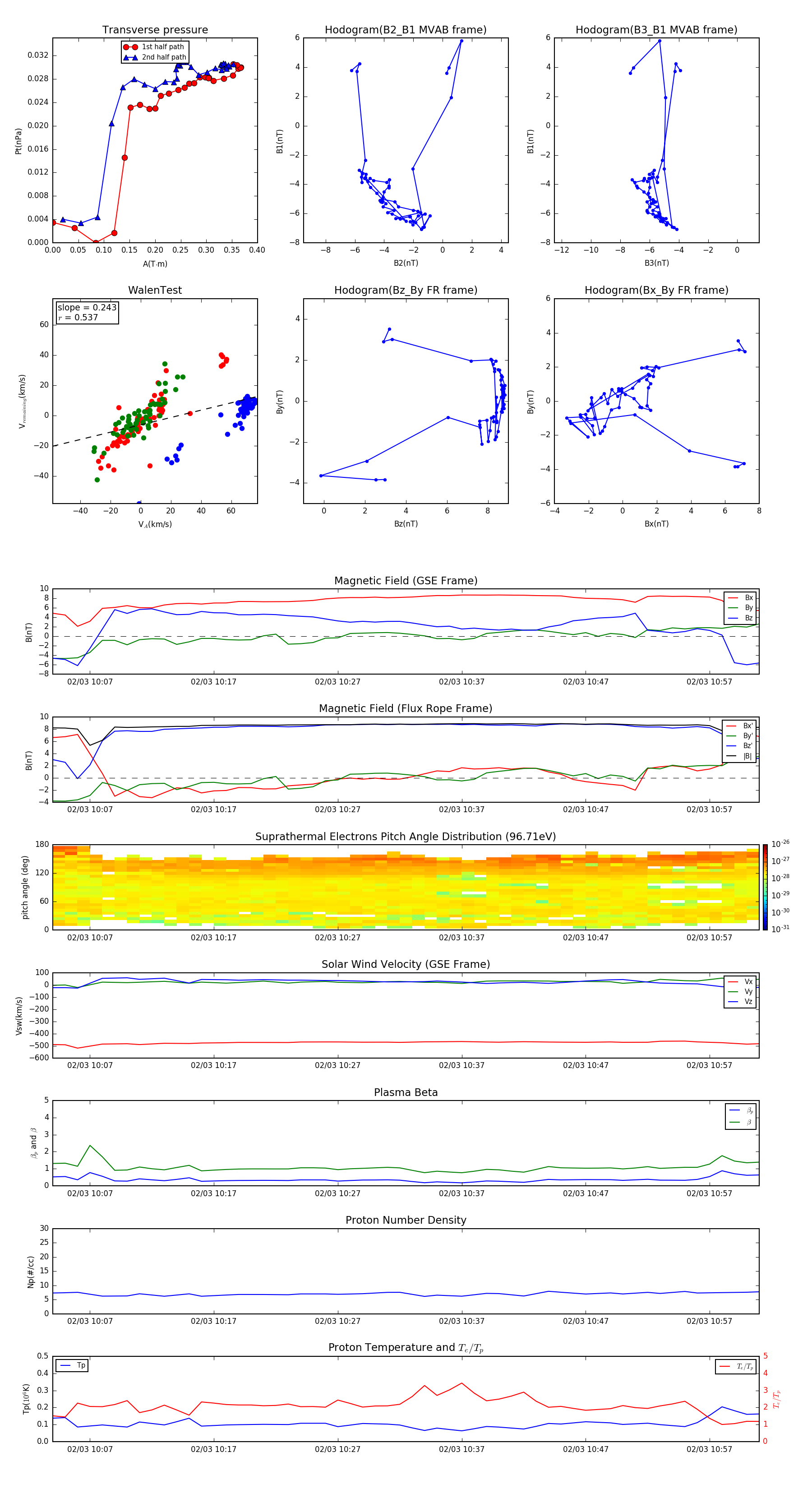Click the Magnetic Field (Flux Rope Frame) title
Viewport: 812px width, 1489px height.
point(406,709)
